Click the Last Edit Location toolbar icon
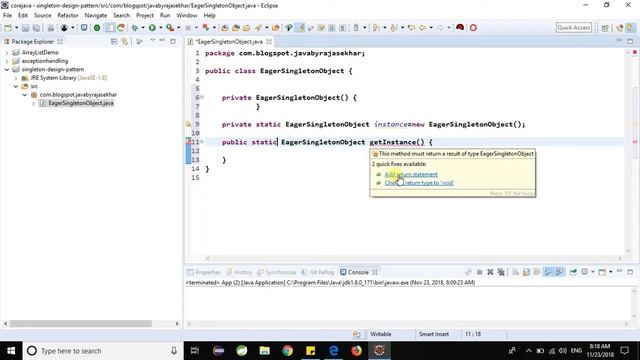Viewport: 640px width, 360px height. 411,28
